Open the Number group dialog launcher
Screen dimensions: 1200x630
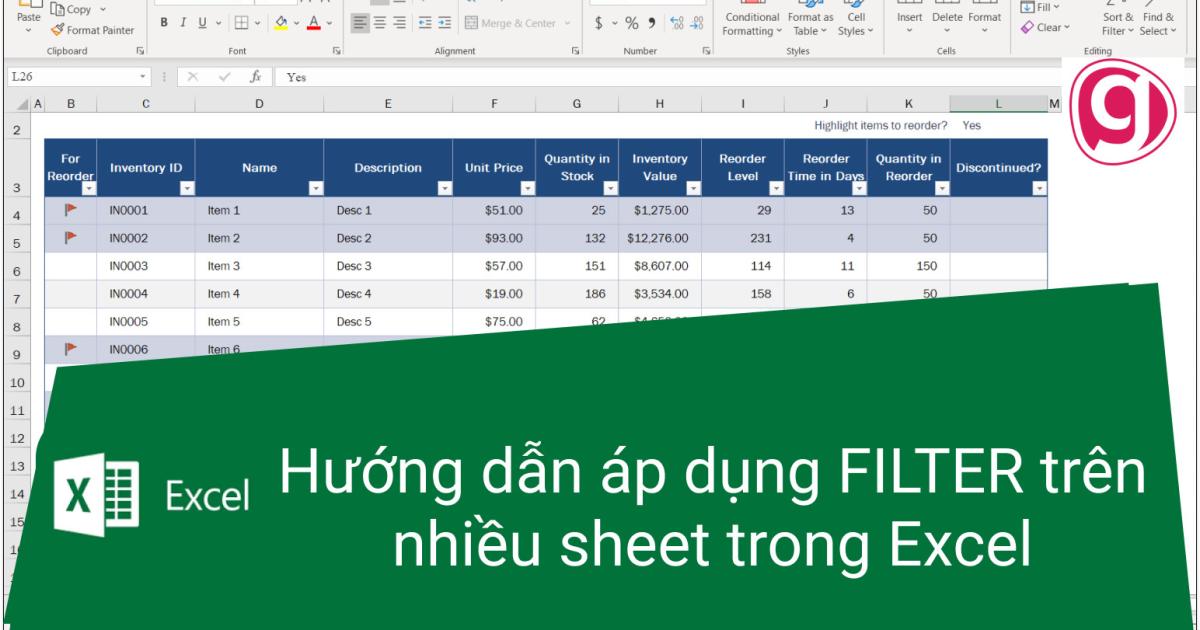point(708,49)
